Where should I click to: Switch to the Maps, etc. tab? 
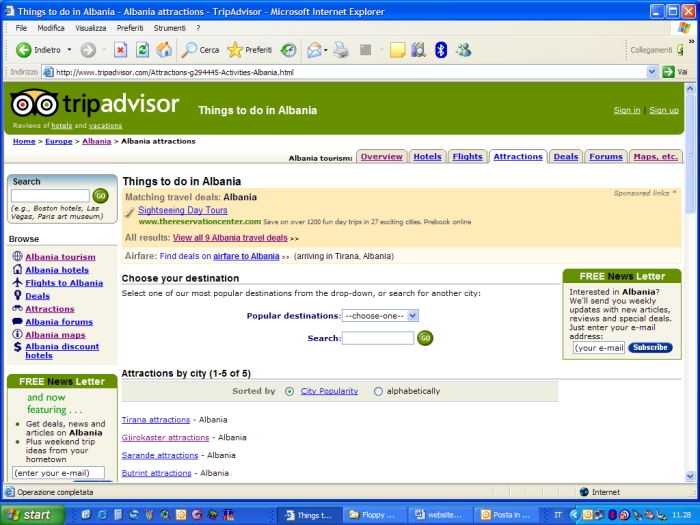tap(656, 157)
